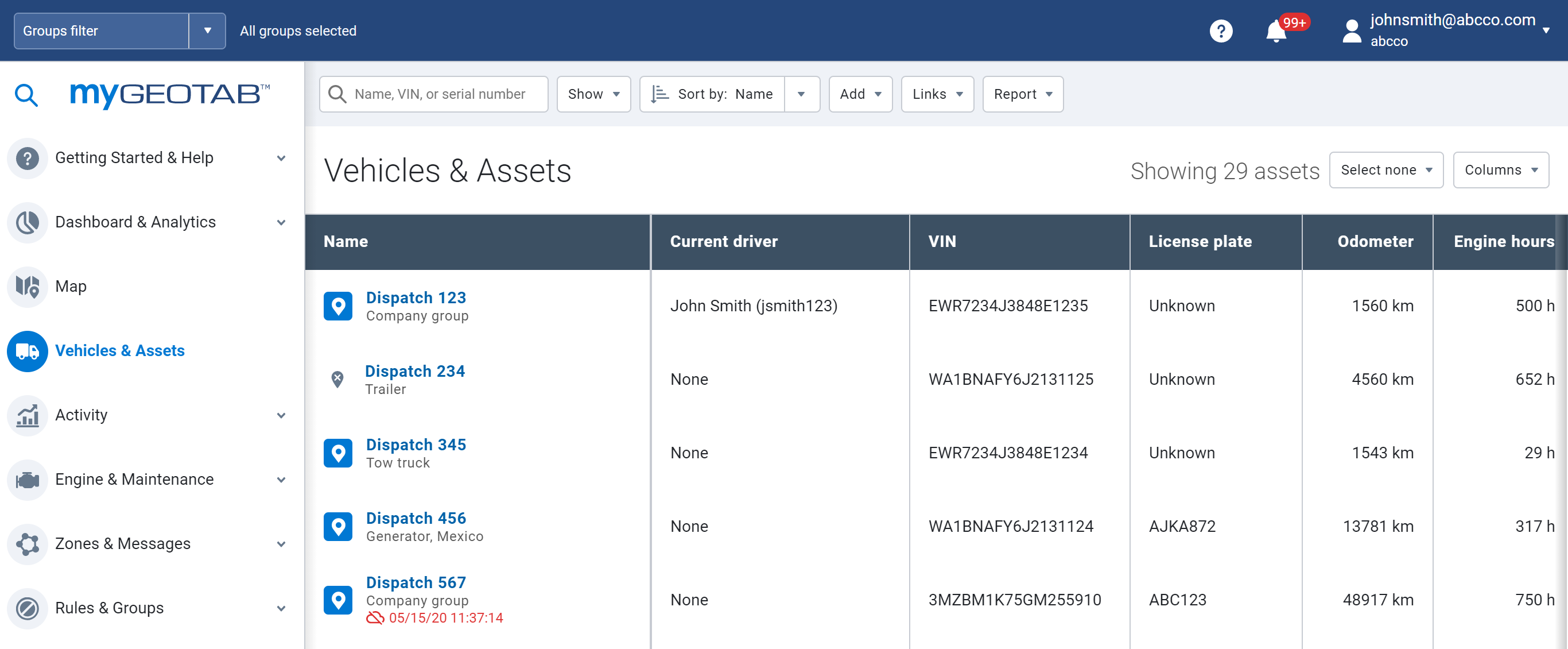Viewport: 1568px width, 649px height.
Task: Click the Engine & Maintenance engine icon
Action: 28,480
